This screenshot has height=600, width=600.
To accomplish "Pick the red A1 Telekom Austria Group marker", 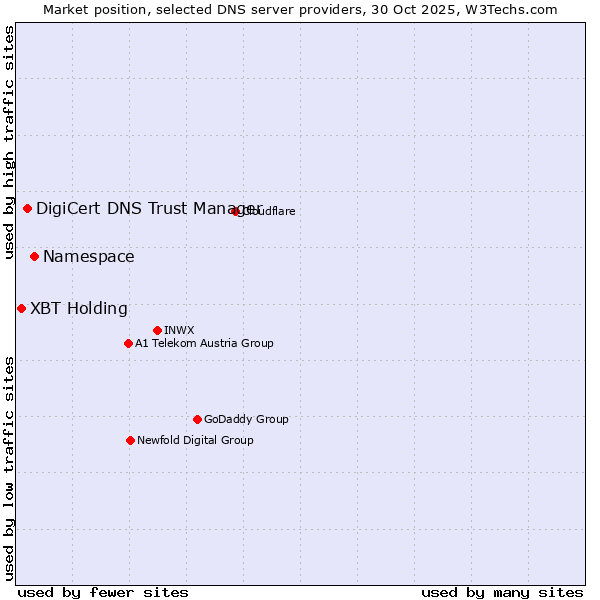I will coord(128,343).
